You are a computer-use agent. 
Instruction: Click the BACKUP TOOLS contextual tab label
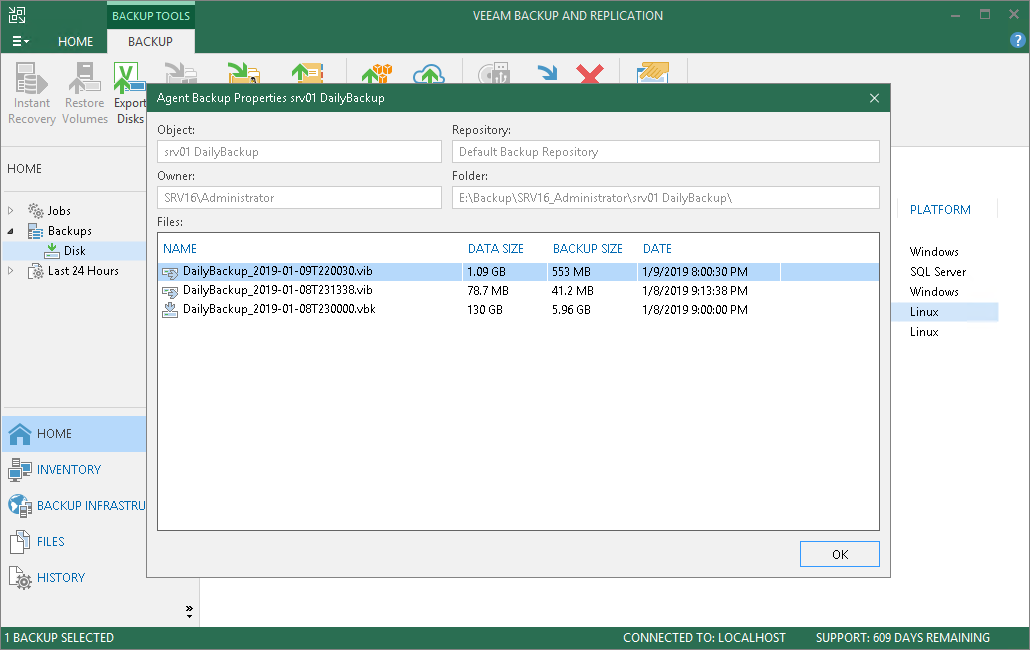coord(150,16)
